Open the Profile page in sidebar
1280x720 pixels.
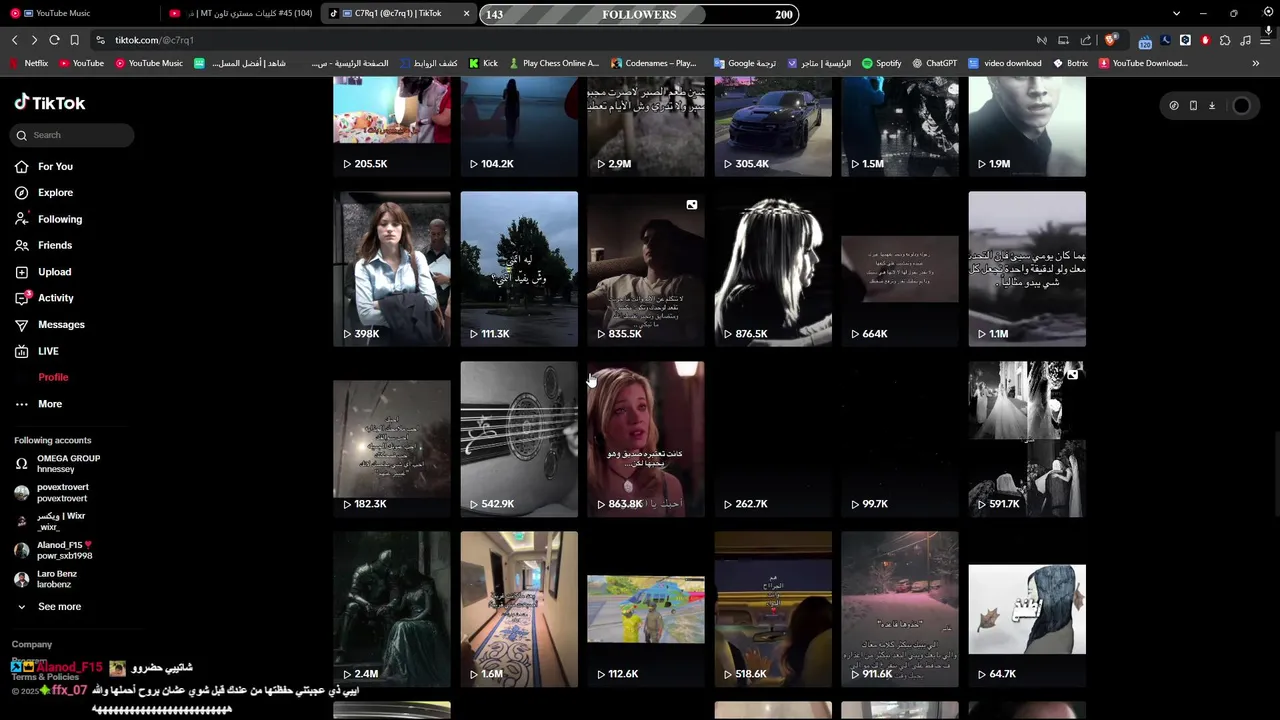tap(53, 377)
